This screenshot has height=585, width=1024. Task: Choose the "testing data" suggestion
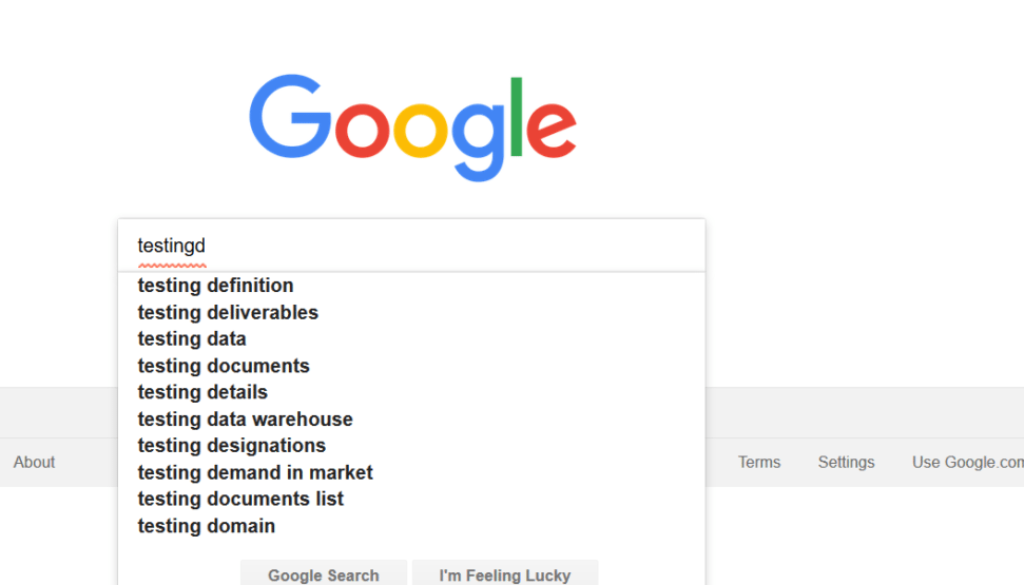[191, 339]
